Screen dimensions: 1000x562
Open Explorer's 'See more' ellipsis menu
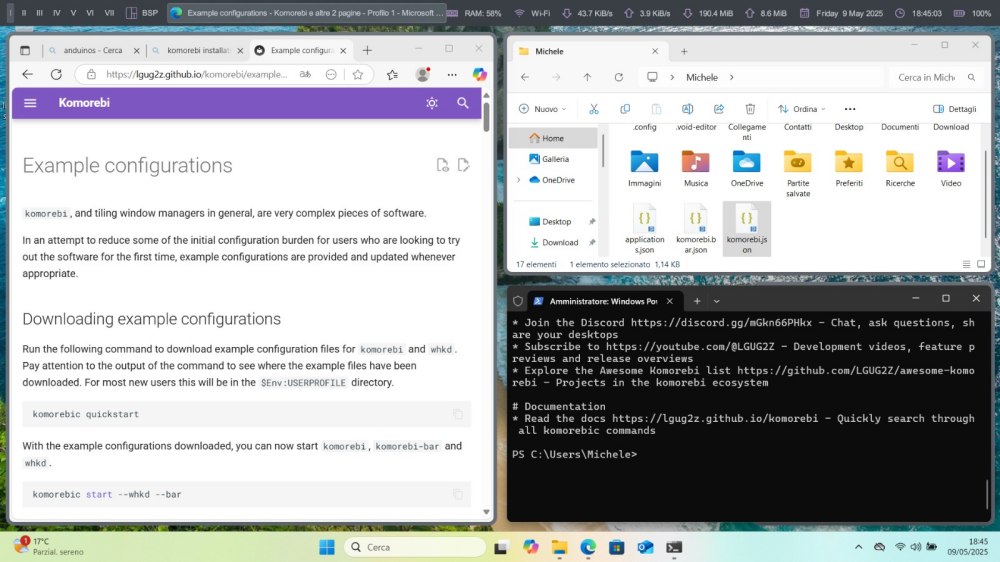coord(850,109)
